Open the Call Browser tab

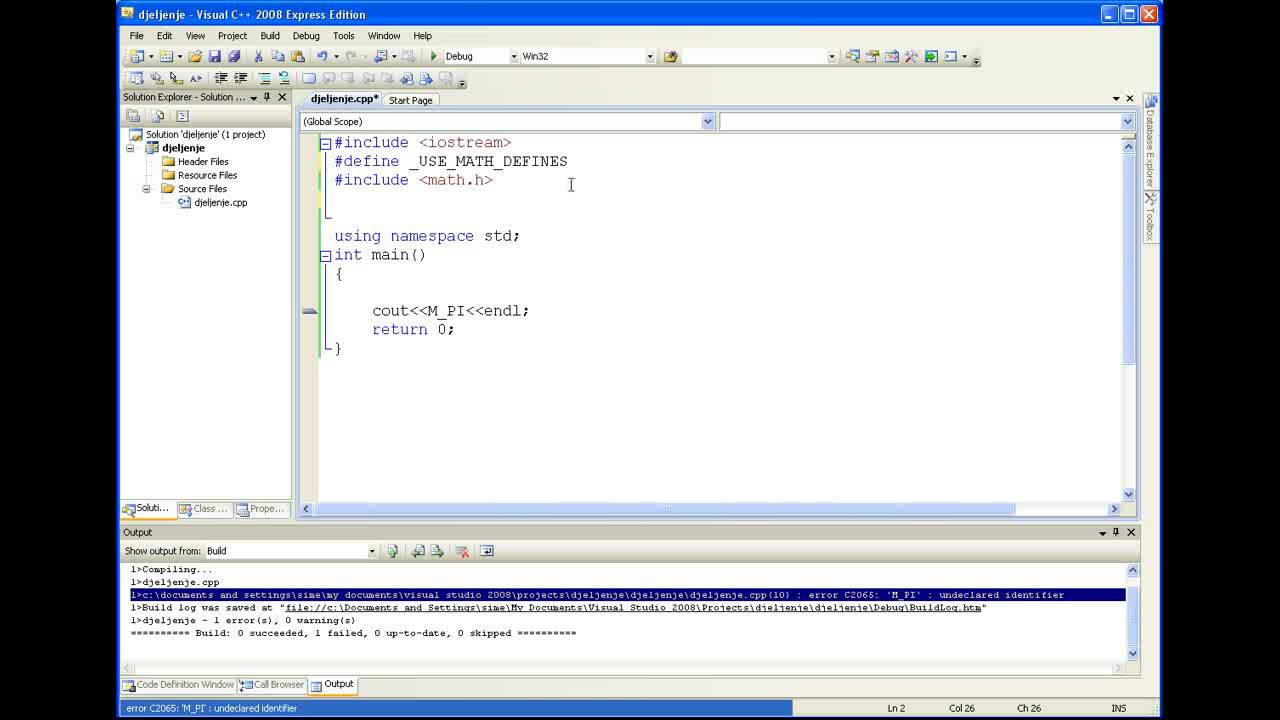tap(272, 685)
